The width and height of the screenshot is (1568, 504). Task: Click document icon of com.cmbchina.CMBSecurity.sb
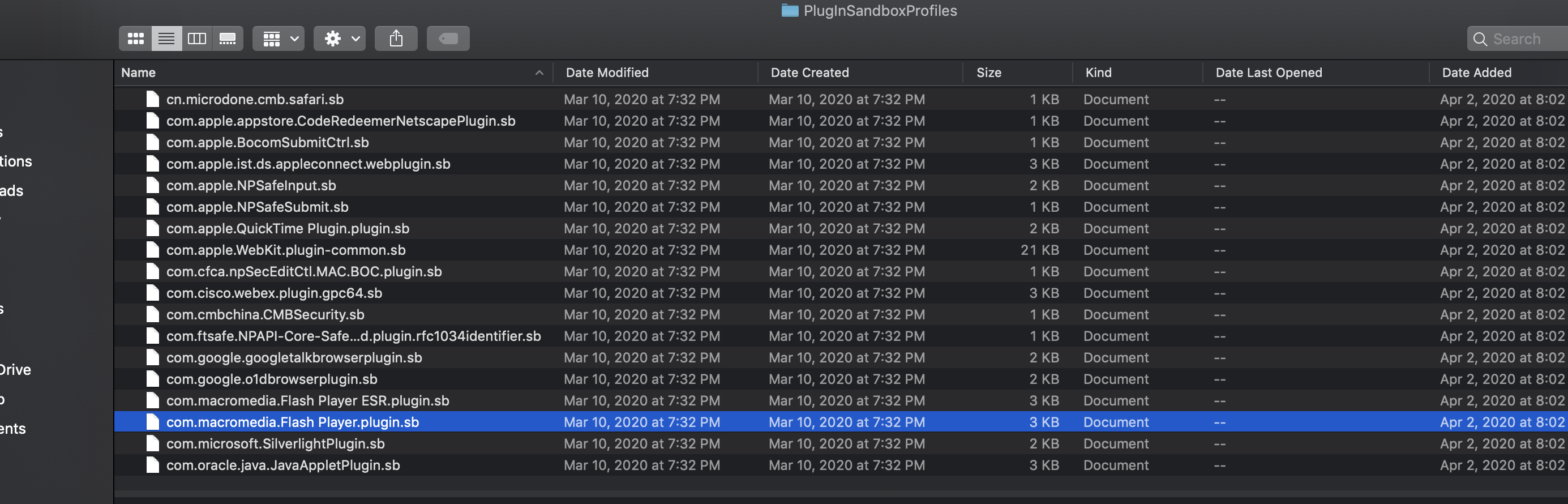pyautogui.click(x=153, y=314)
